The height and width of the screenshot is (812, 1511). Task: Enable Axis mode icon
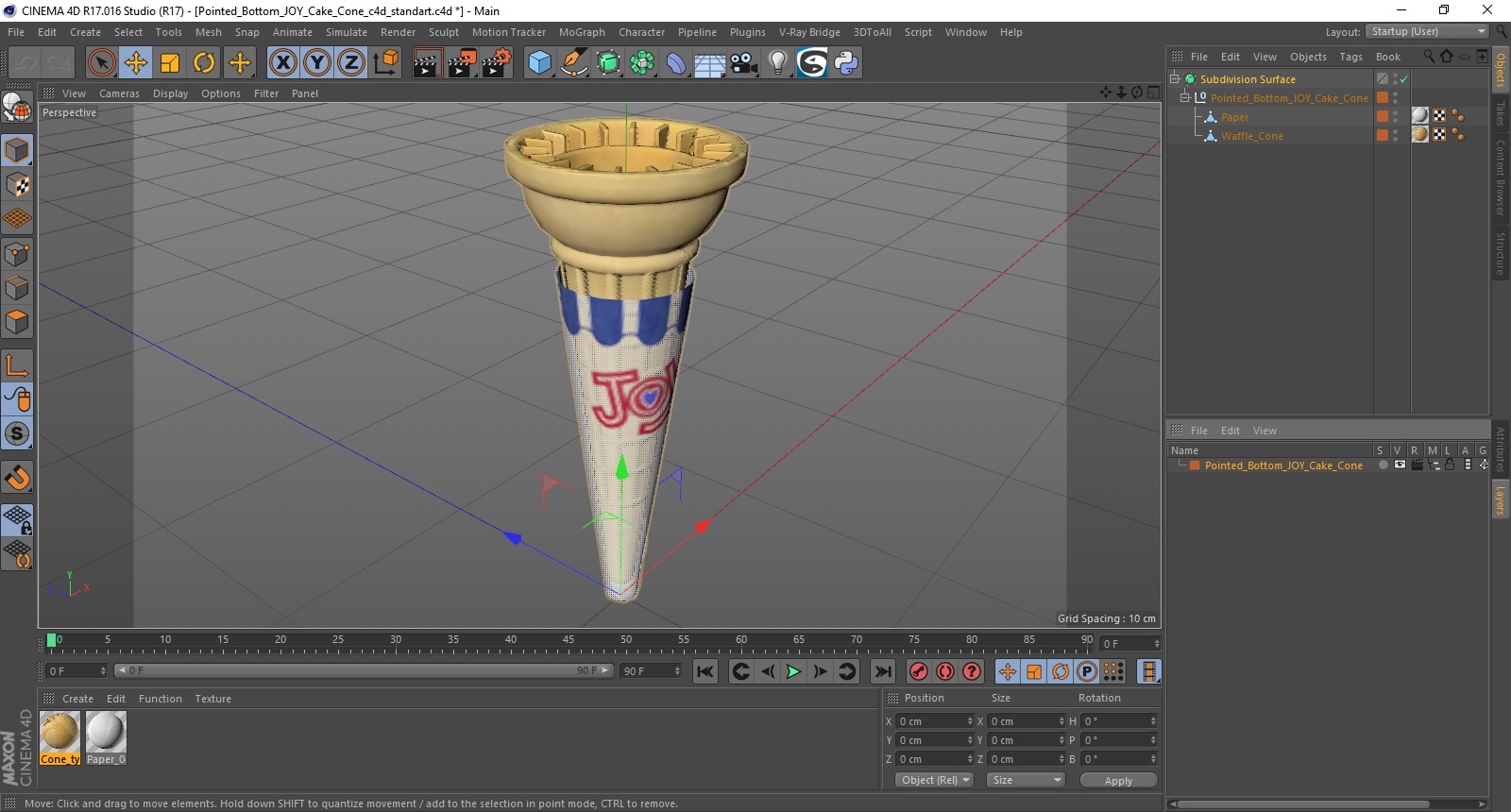pos(17,364)
